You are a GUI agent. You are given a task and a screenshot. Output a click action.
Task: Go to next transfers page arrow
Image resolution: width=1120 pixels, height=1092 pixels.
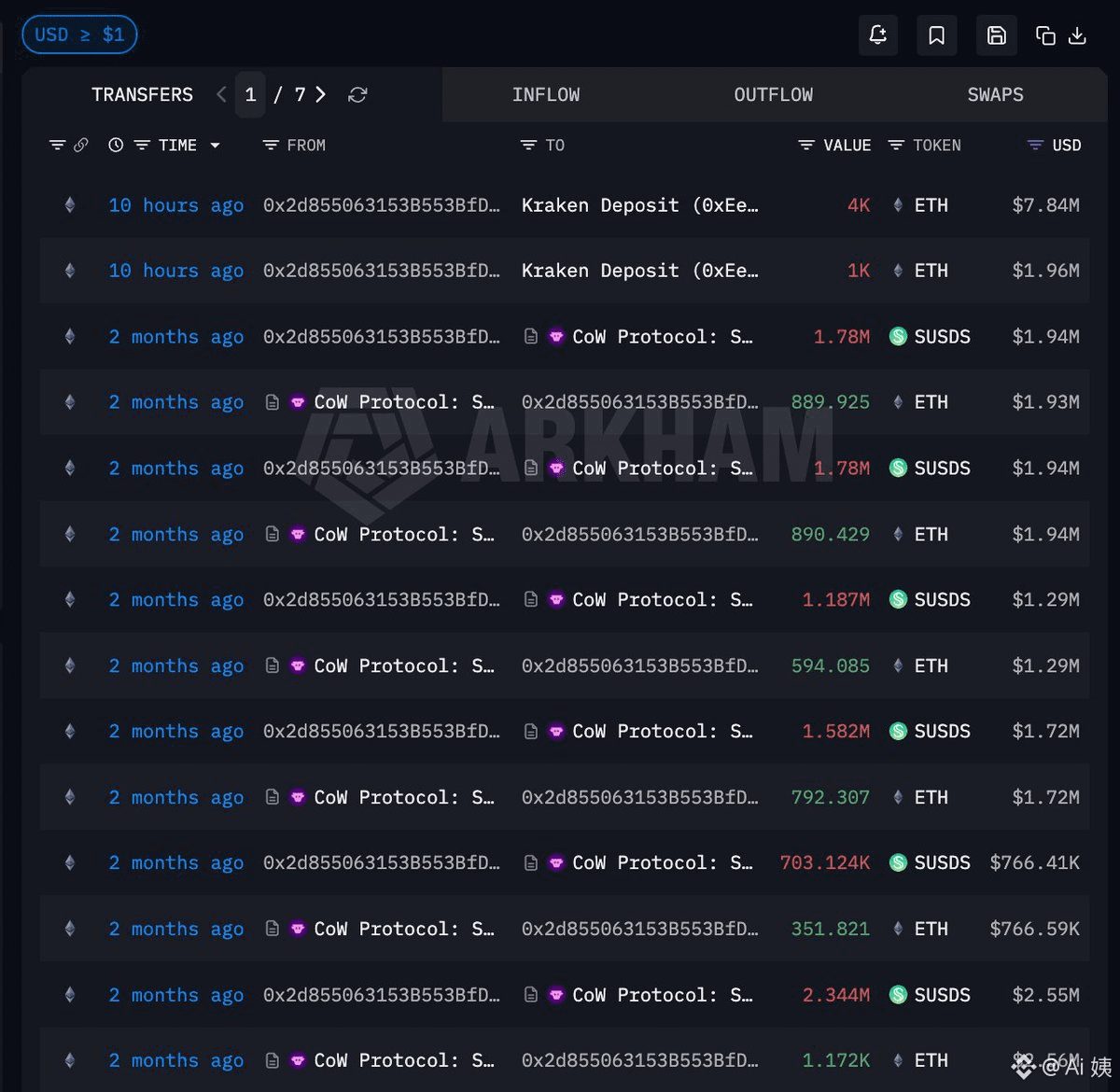(x=320, y=94)
